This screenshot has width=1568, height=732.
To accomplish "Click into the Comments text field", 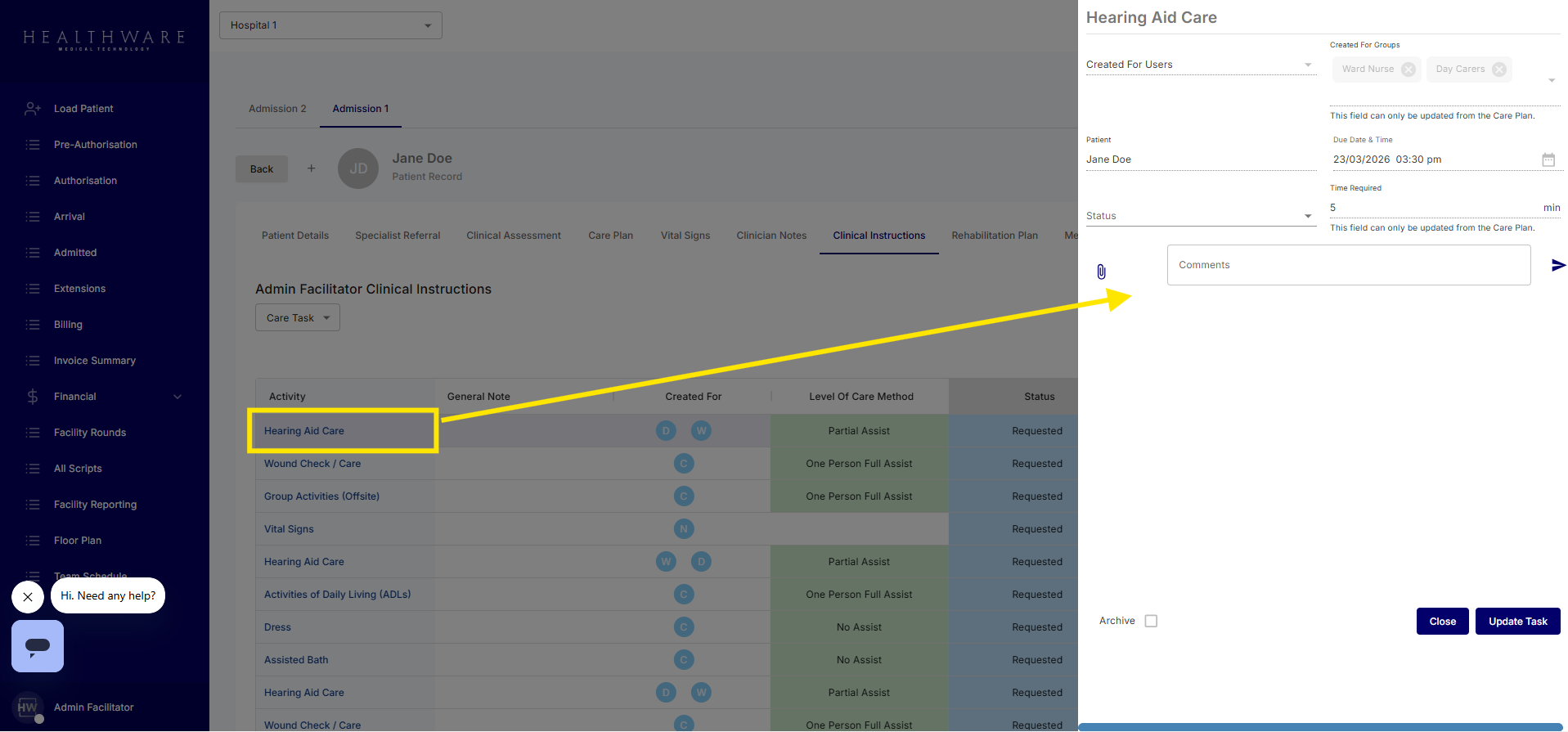I will 1348,265.
